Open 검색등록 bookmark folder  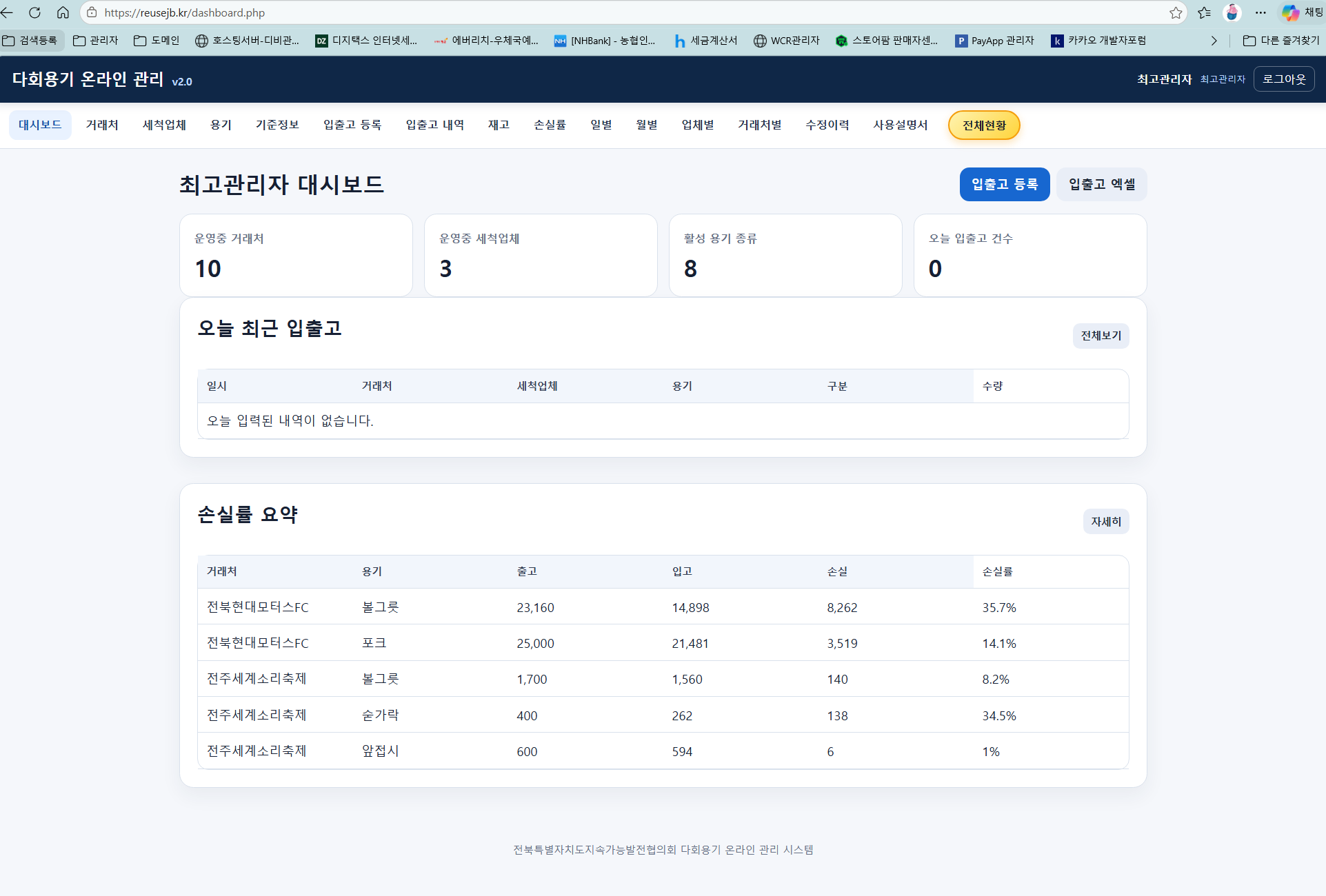click(x=31, y=41)
